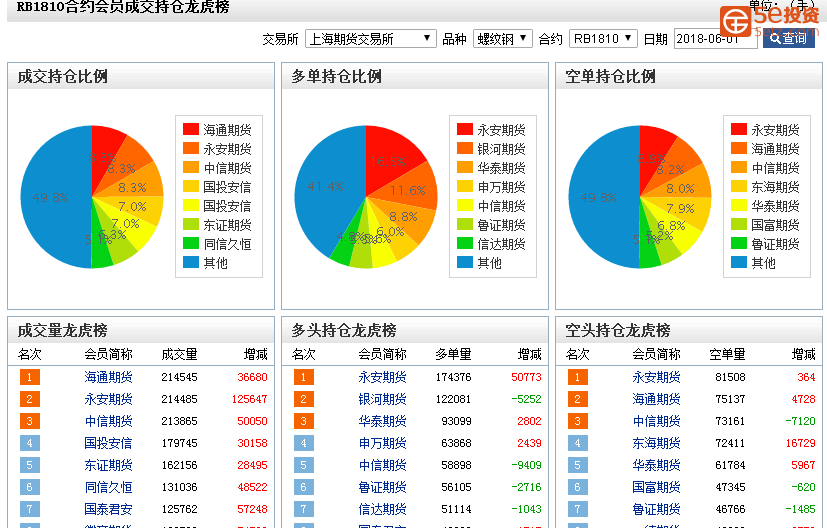Open the 合约 RB1810 contract dropdown
Screen dimensions: 827x528
[603, 39]
